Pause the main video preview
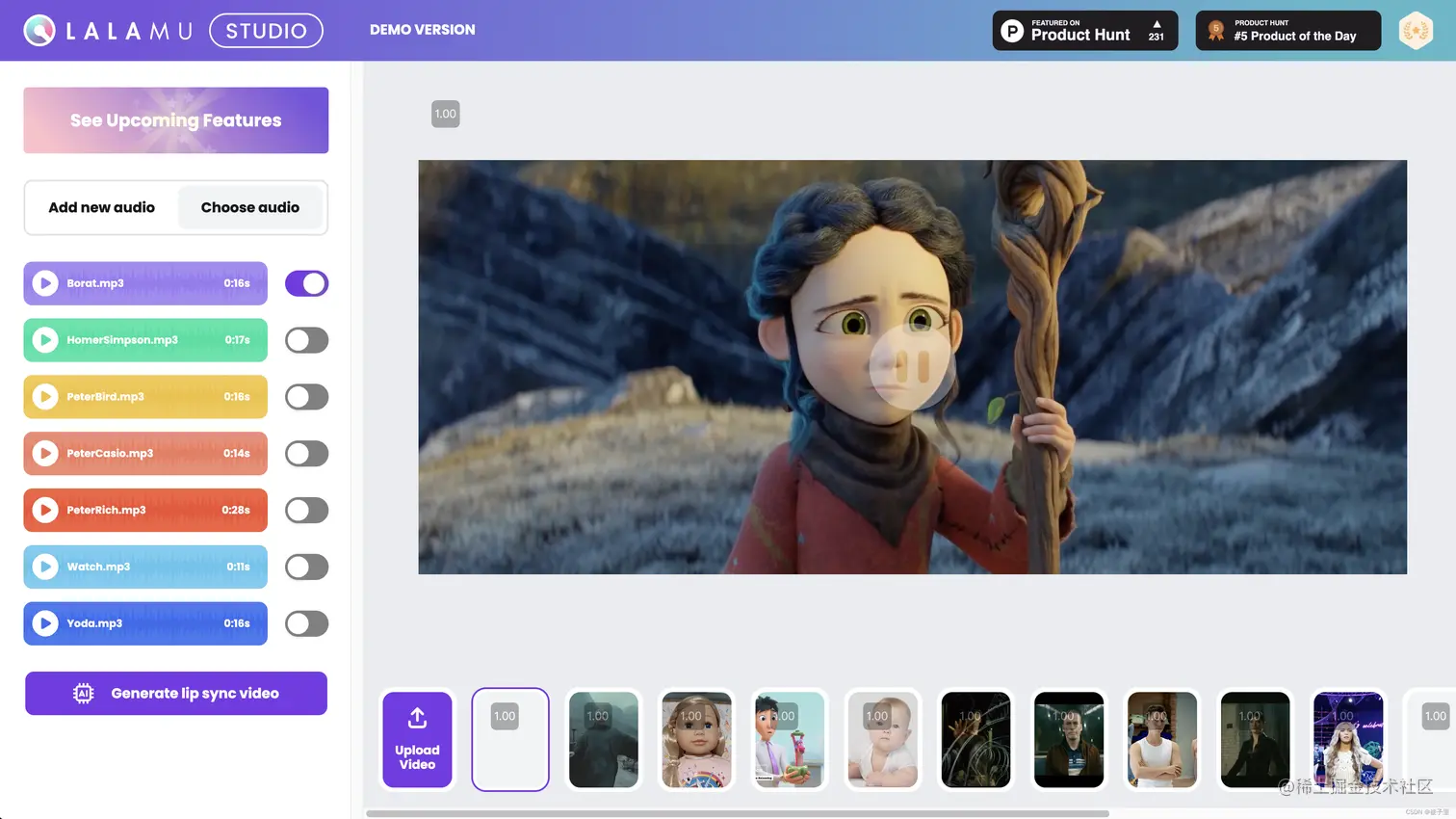 912,366
